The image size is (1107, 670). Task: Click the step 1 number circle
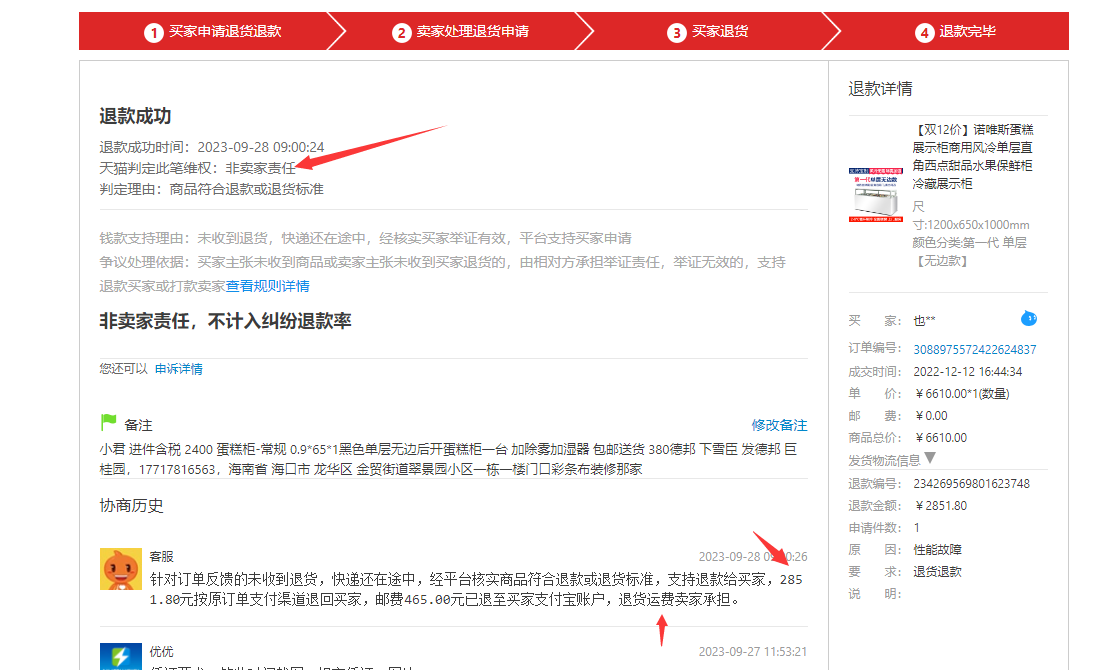coord(153,32)
